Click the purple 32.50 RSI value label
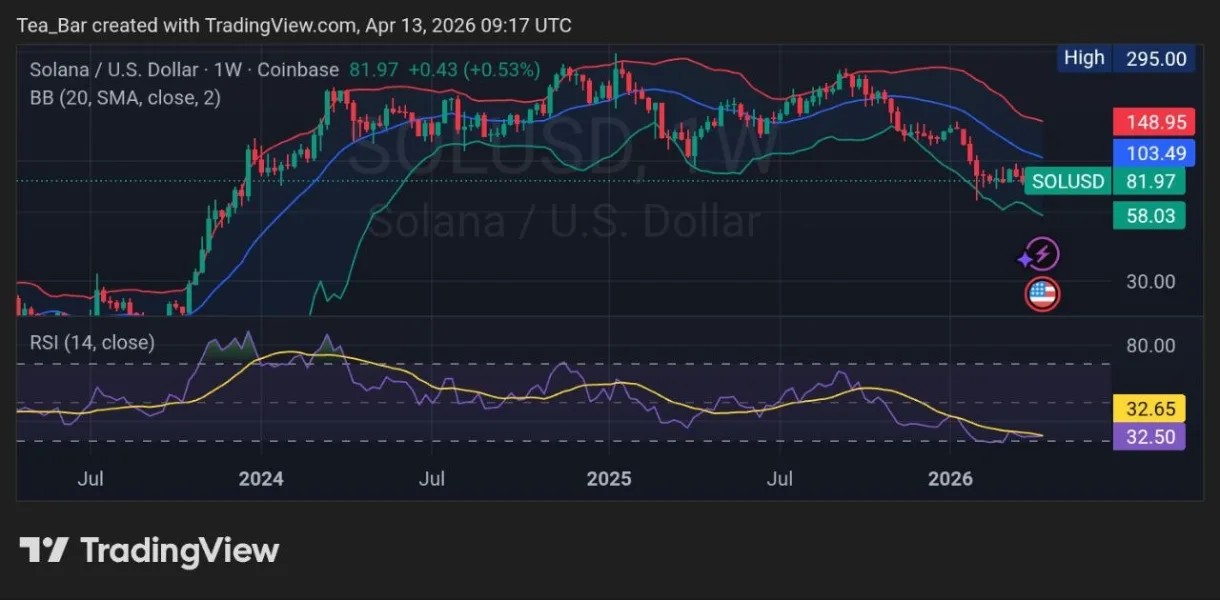 coord(1149,436)
